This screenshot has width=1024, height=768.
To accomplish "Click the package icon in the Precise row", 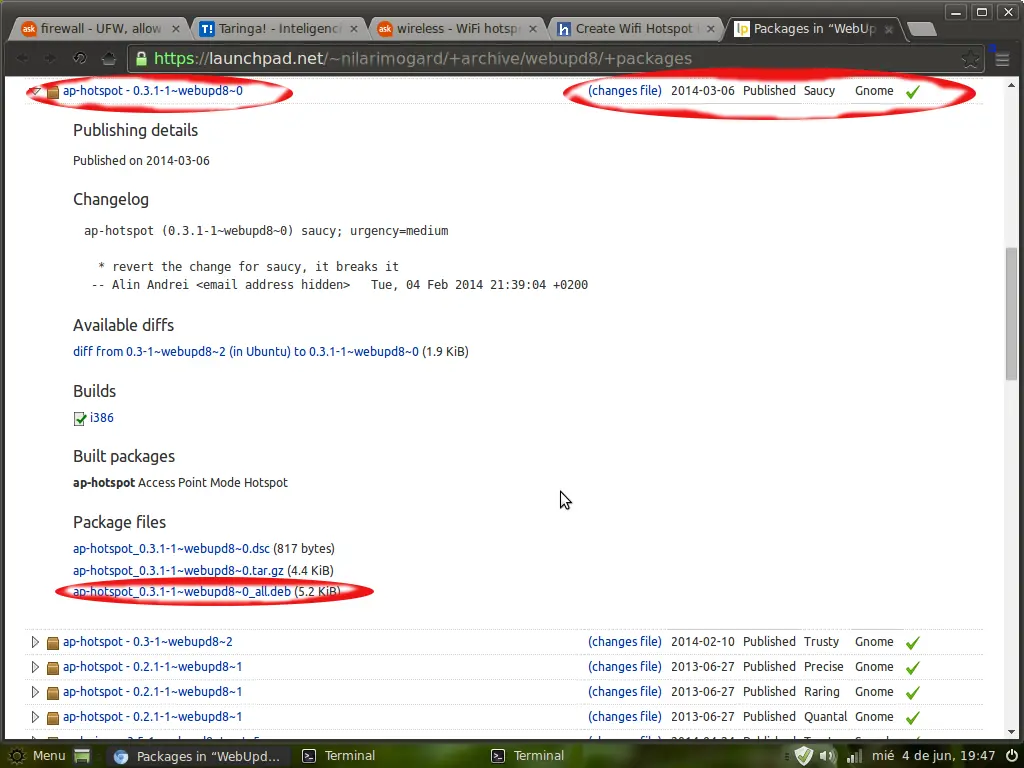I will pyautogui.click(x=53, y=667).
